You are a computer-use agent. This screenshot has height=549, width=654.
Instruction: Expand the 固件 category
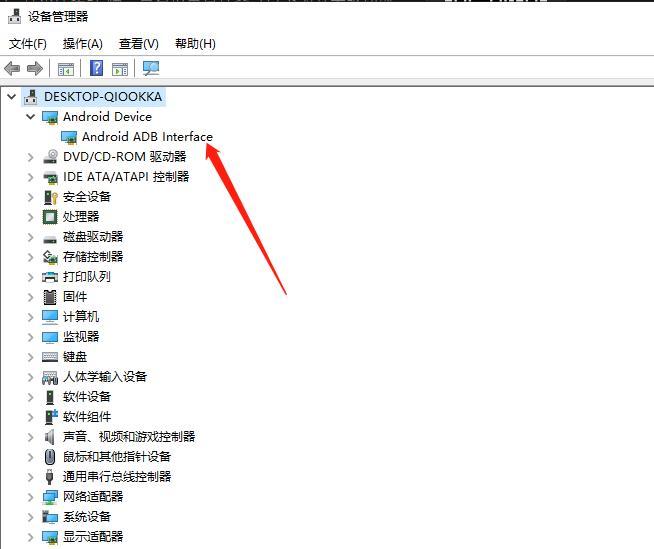30,297
